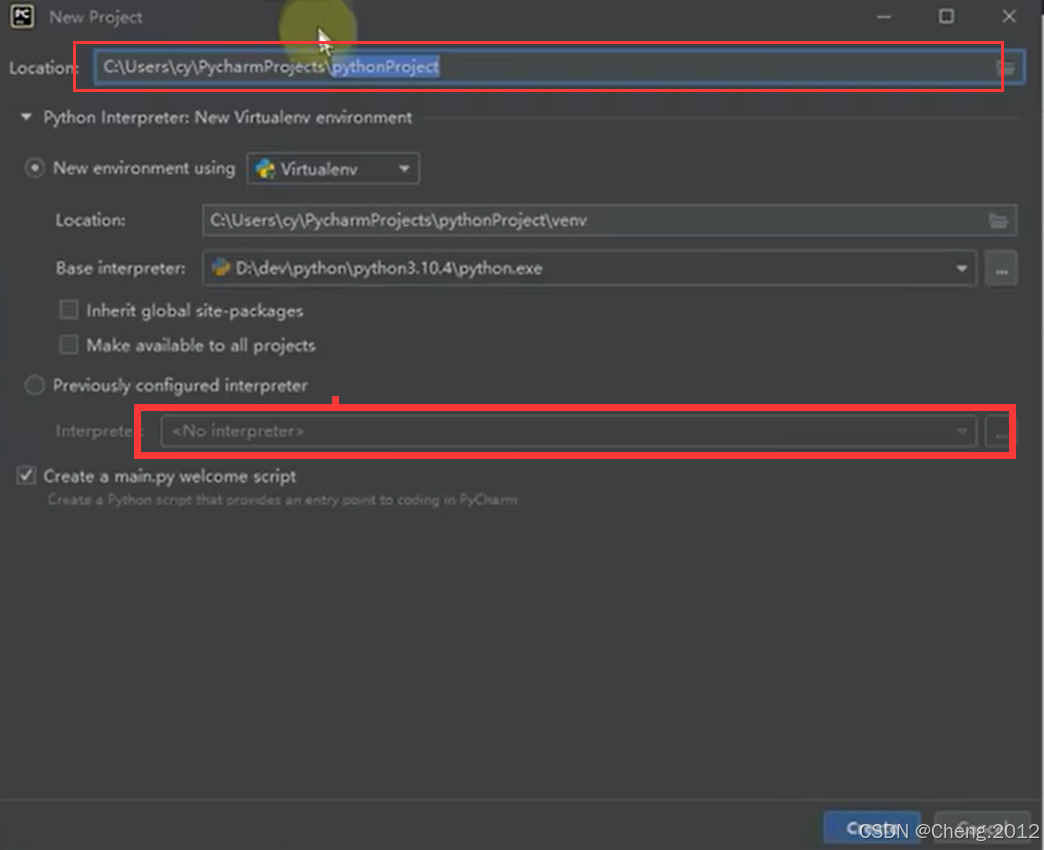Collapse the Python Interpreter section
This screenshot has height=850, width=1044.
tap(26, 117)
